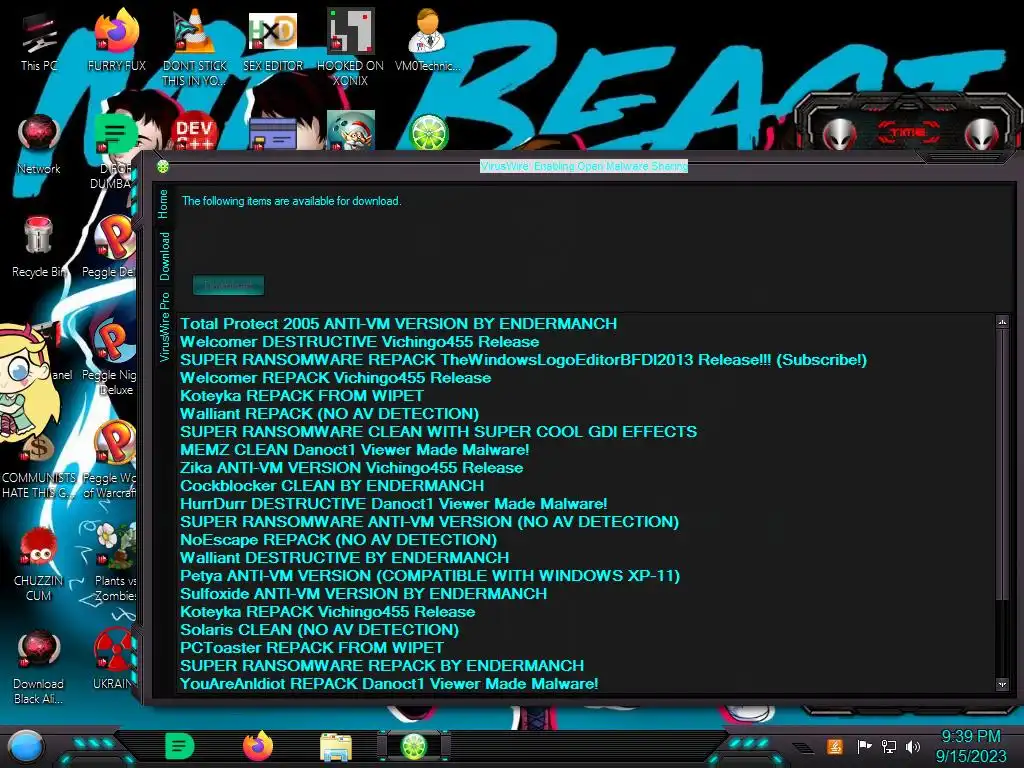Viewport: 1024px width, 768px height.
Task: Click the lime icon in VirusWire title bar
Action: click(x=163, y=167)
